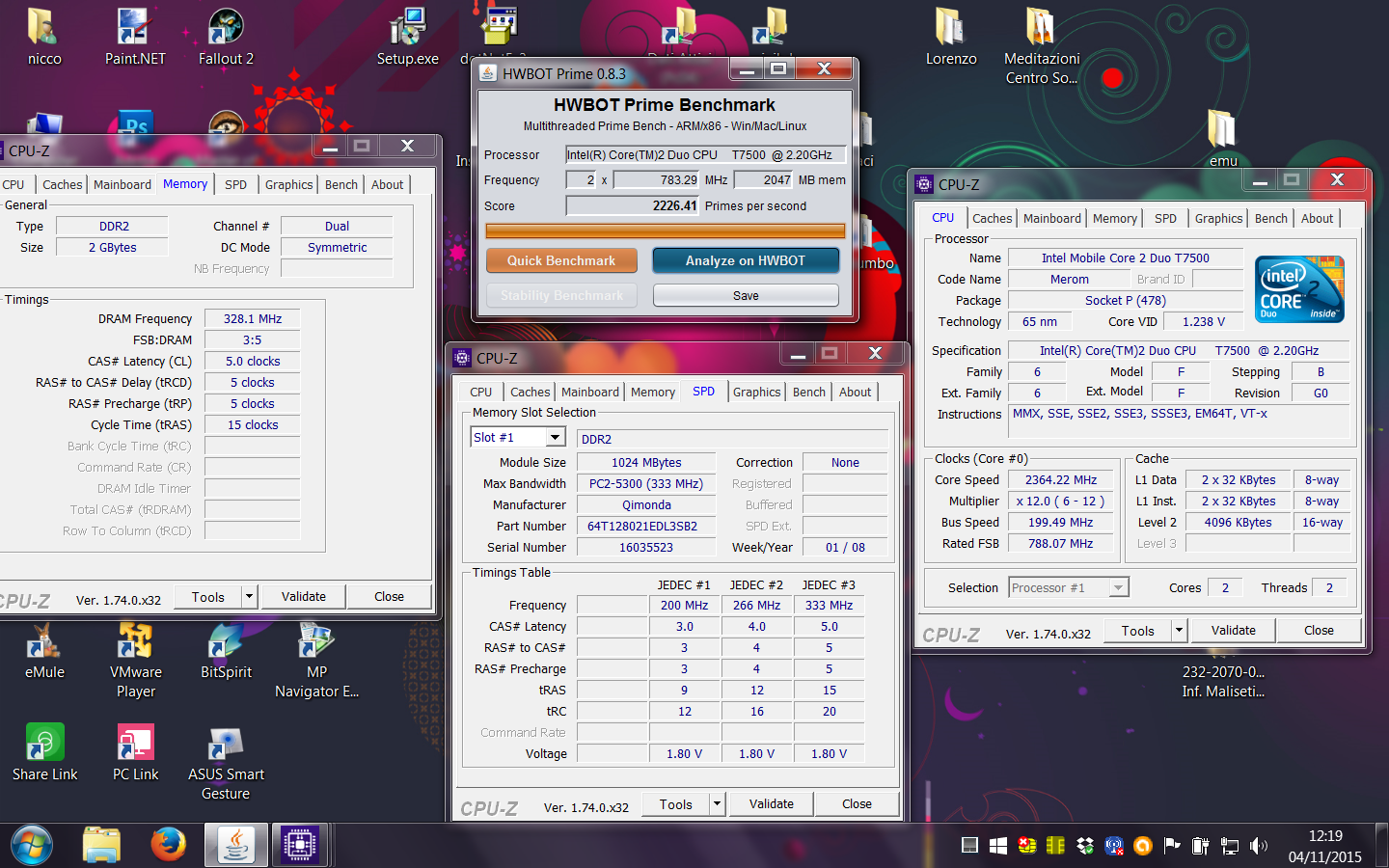Launch eMule desktop shortcut

point(44,651)
